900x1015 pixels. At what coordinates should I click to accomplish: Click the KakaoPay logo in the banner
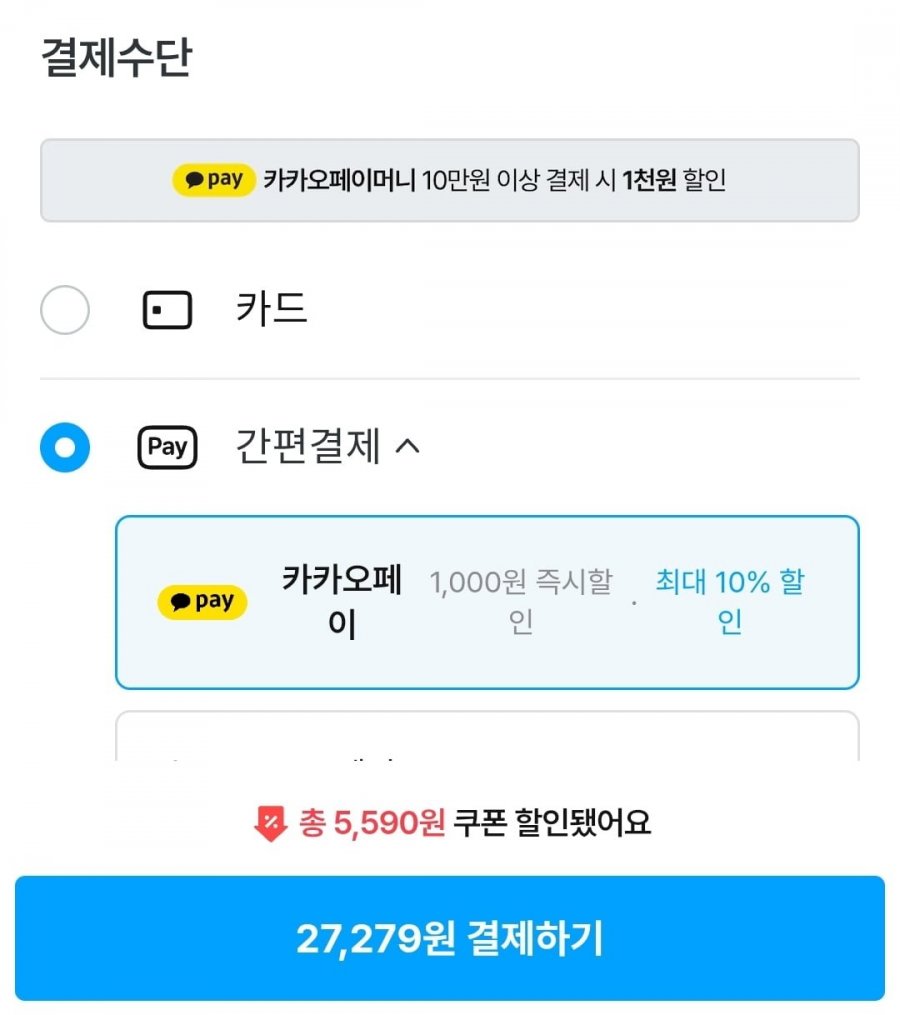click(x=214, y=179)
